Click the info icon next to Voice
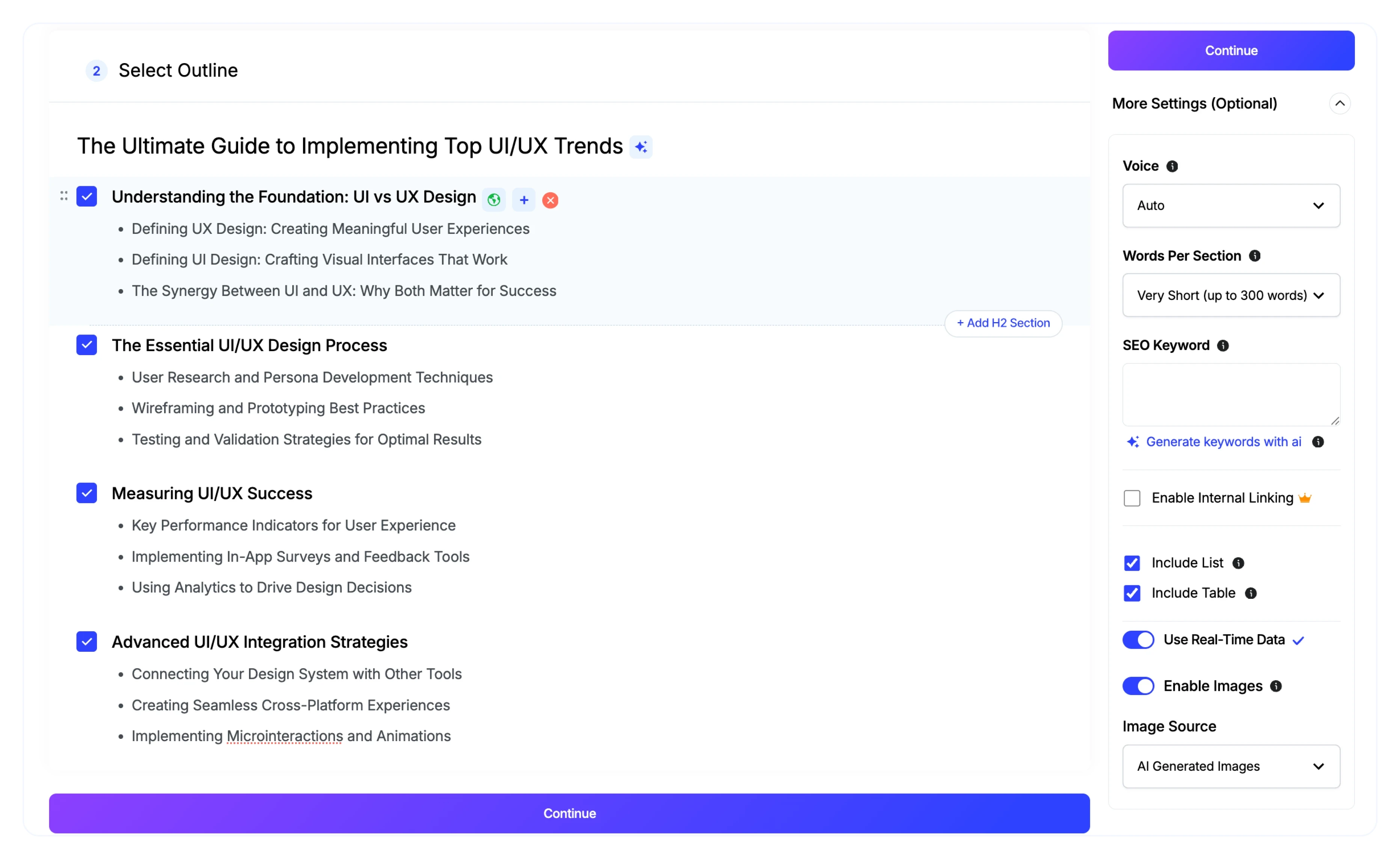Image resolution: width=1400 pixels, height=859 pixels. (1172, 166)
